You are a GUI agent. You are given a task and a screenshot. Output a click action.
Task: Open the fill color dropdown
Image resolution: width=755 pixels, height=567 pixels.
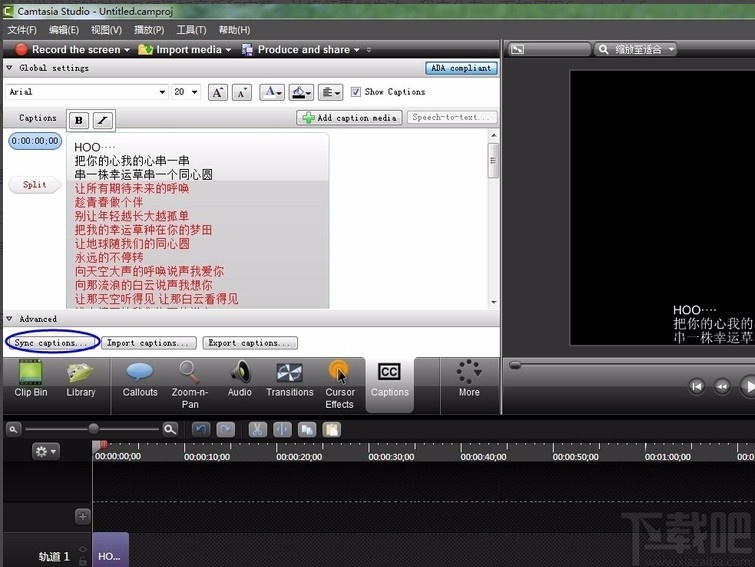point(301,92)
